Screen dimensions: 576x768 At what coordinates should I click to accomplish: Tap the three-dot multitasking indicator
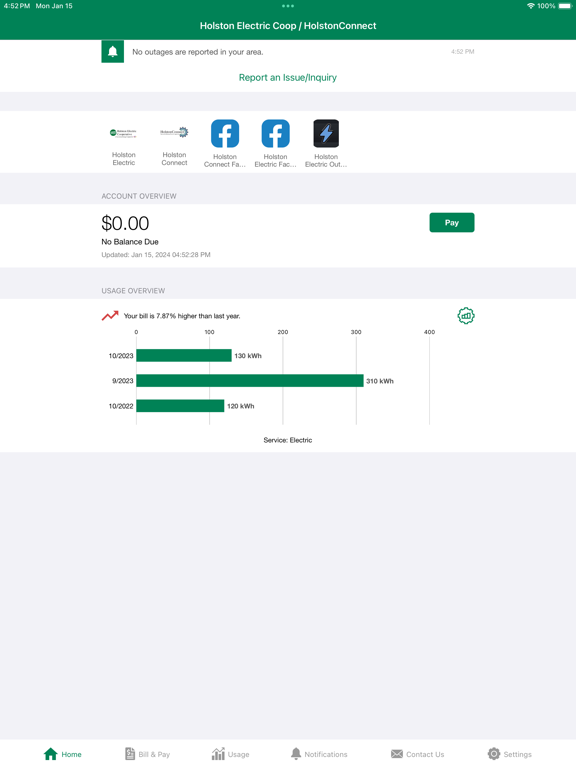288,6
